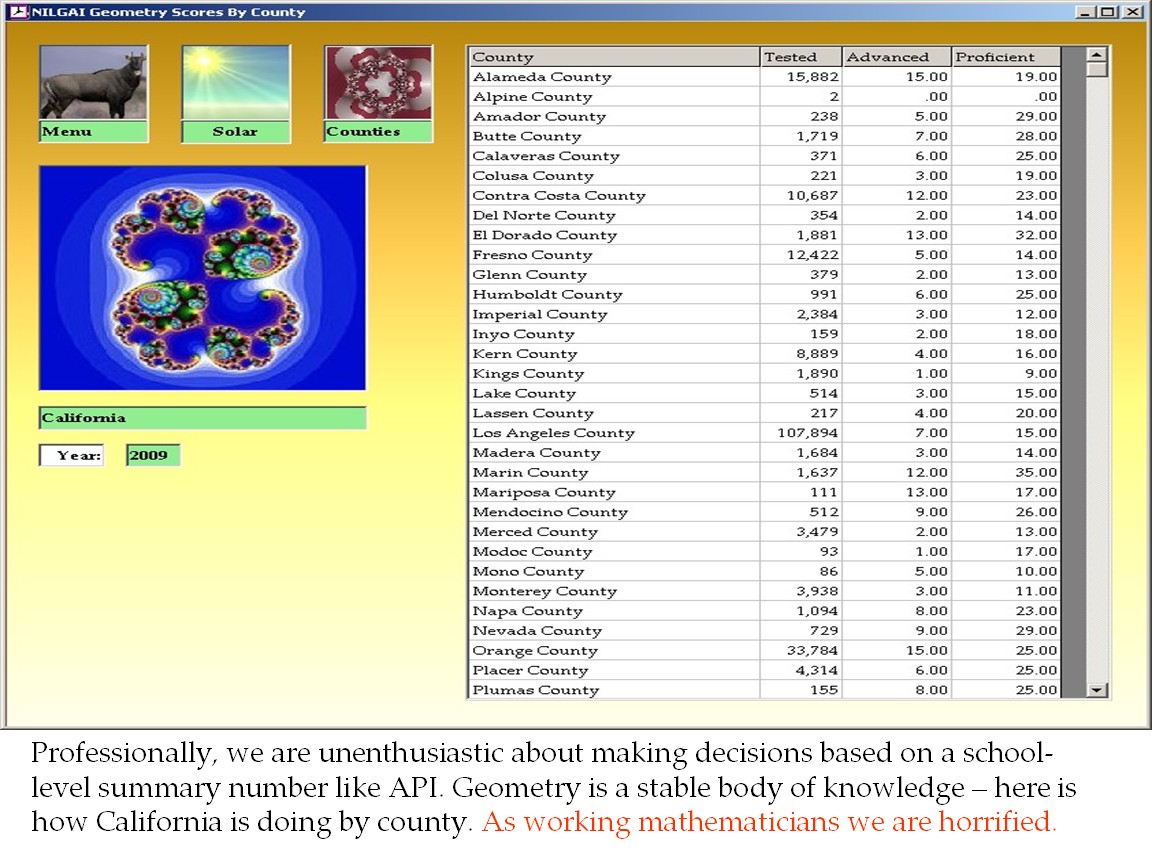The image size is (1152, 864).
Task: Sort by the County column header
Action: point(614,57)
